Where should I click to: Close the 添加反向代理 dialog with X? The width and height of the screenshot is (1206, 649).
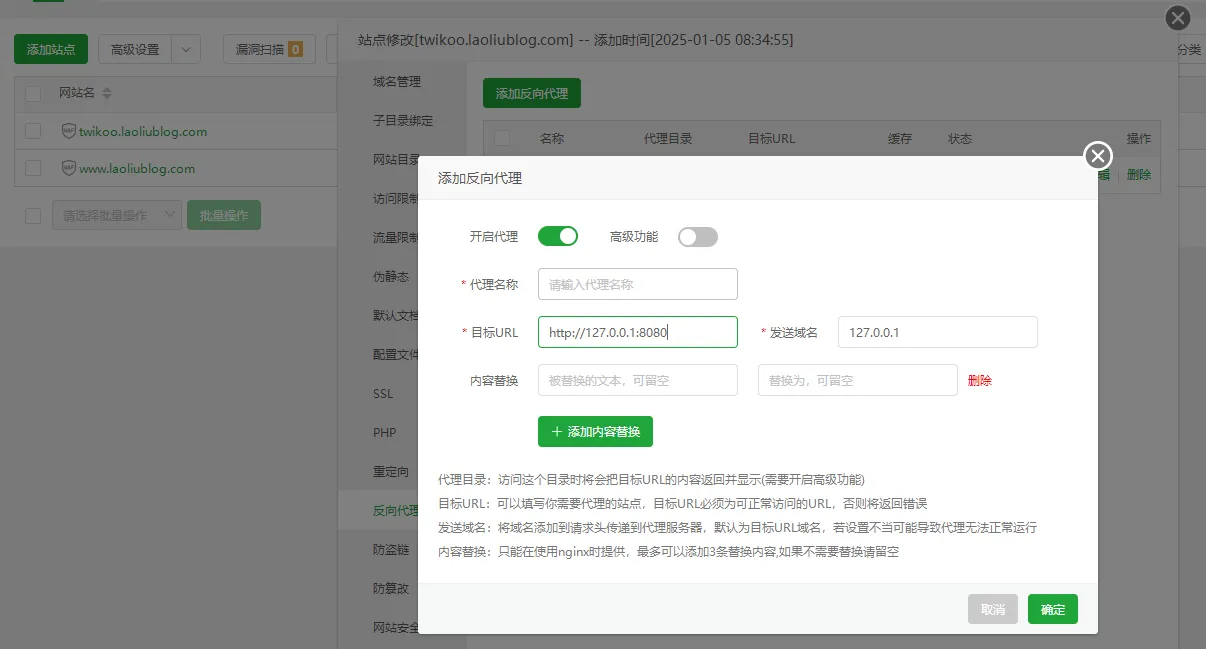[1098, 156]
